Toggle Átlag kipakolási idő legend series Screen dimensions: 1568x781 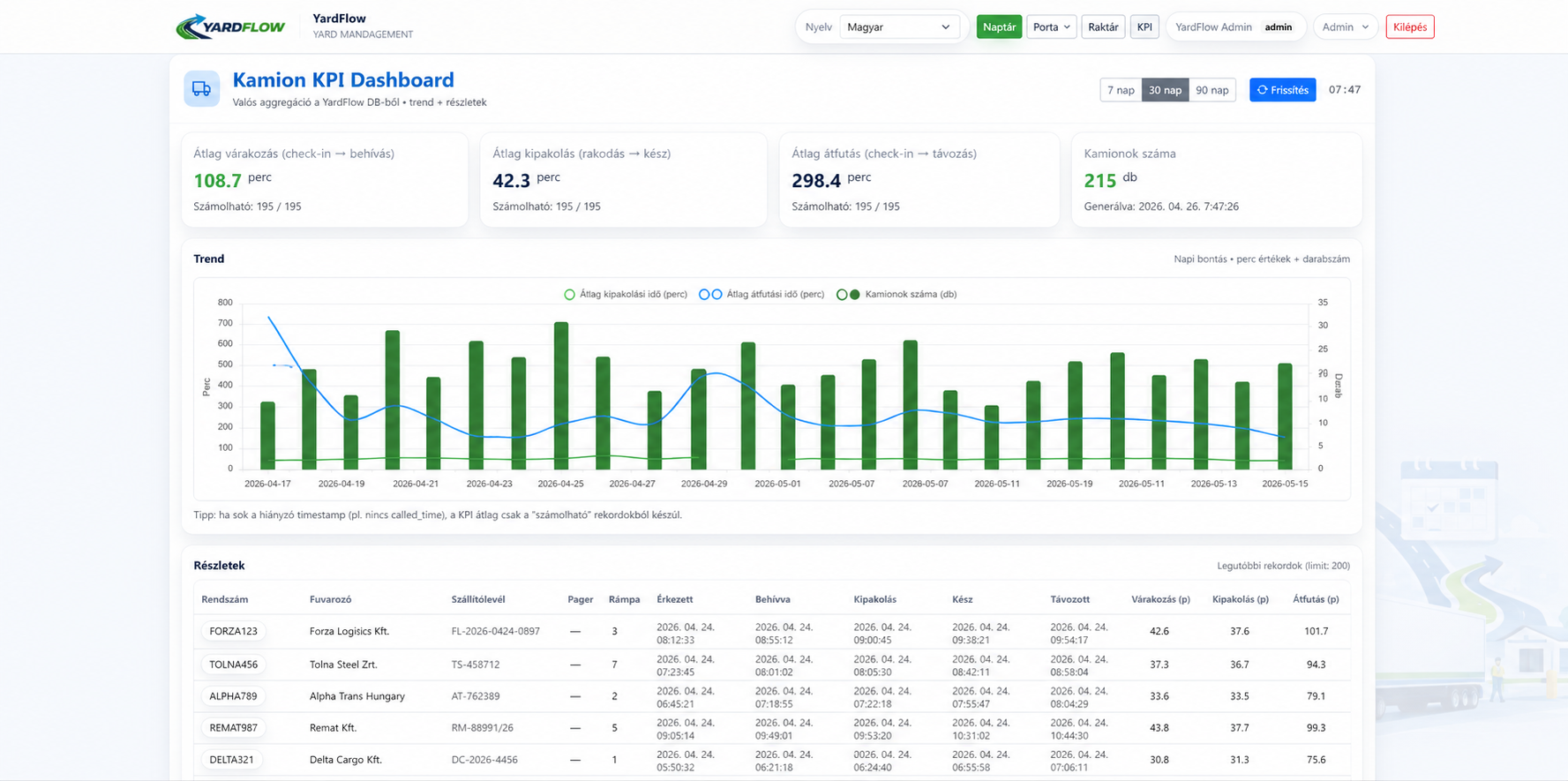pyautogui.click(x=626, y=295)
